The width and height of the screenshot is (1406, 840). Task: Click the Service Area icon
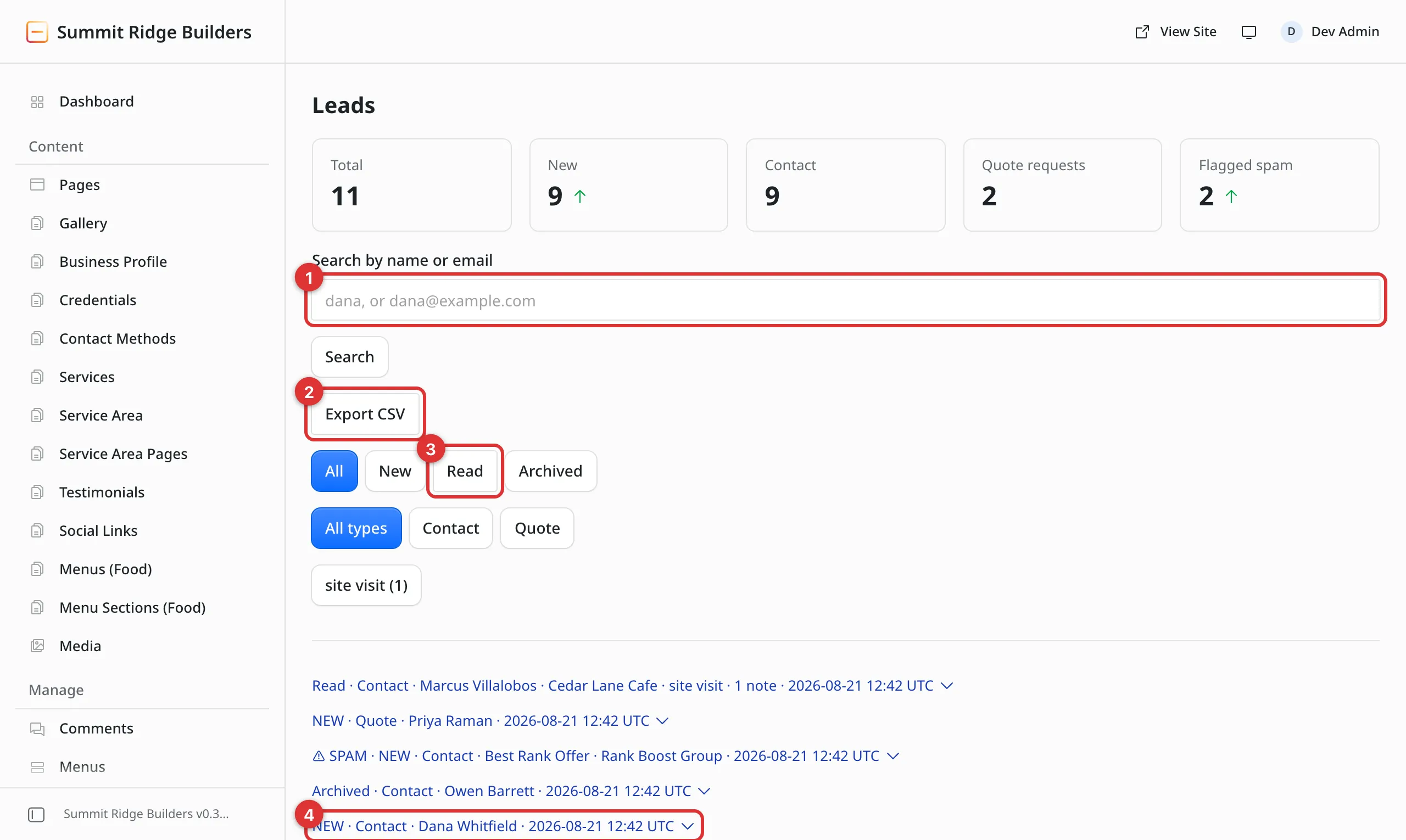click(37, 416)
